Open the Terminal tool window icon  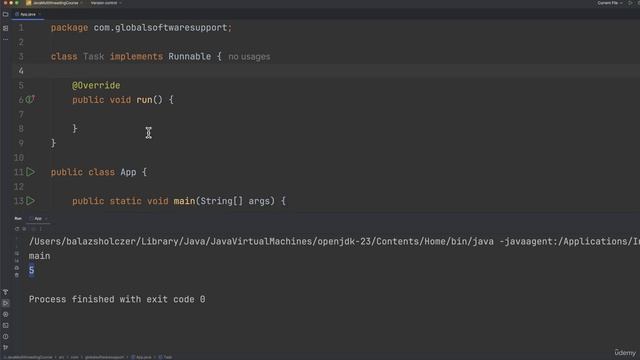tap(5, 325)
